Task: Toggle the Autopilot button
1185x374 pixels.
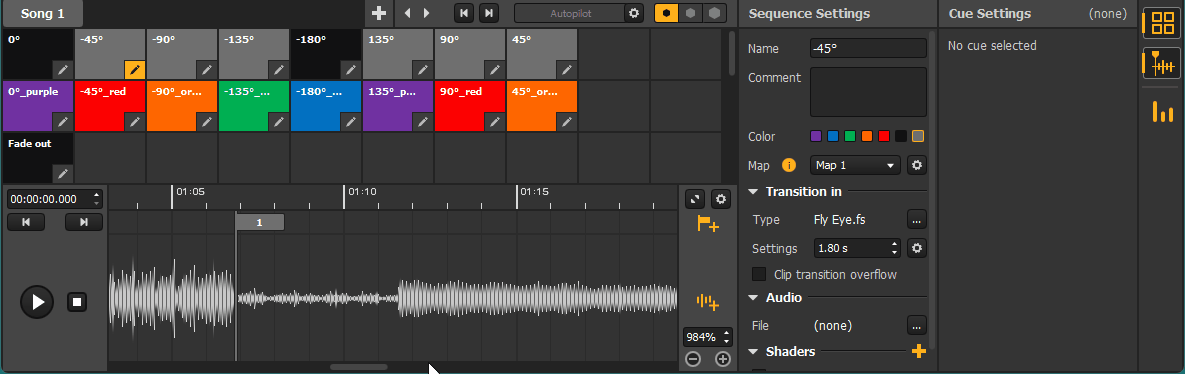Action: pyautogui.click(x=570, y=13)
